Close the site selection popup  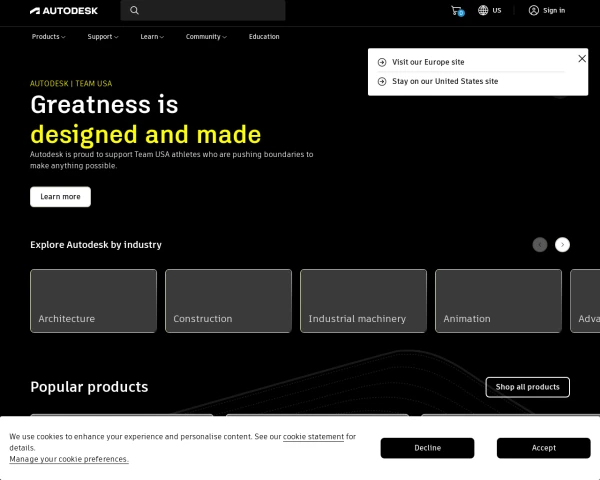582,59
